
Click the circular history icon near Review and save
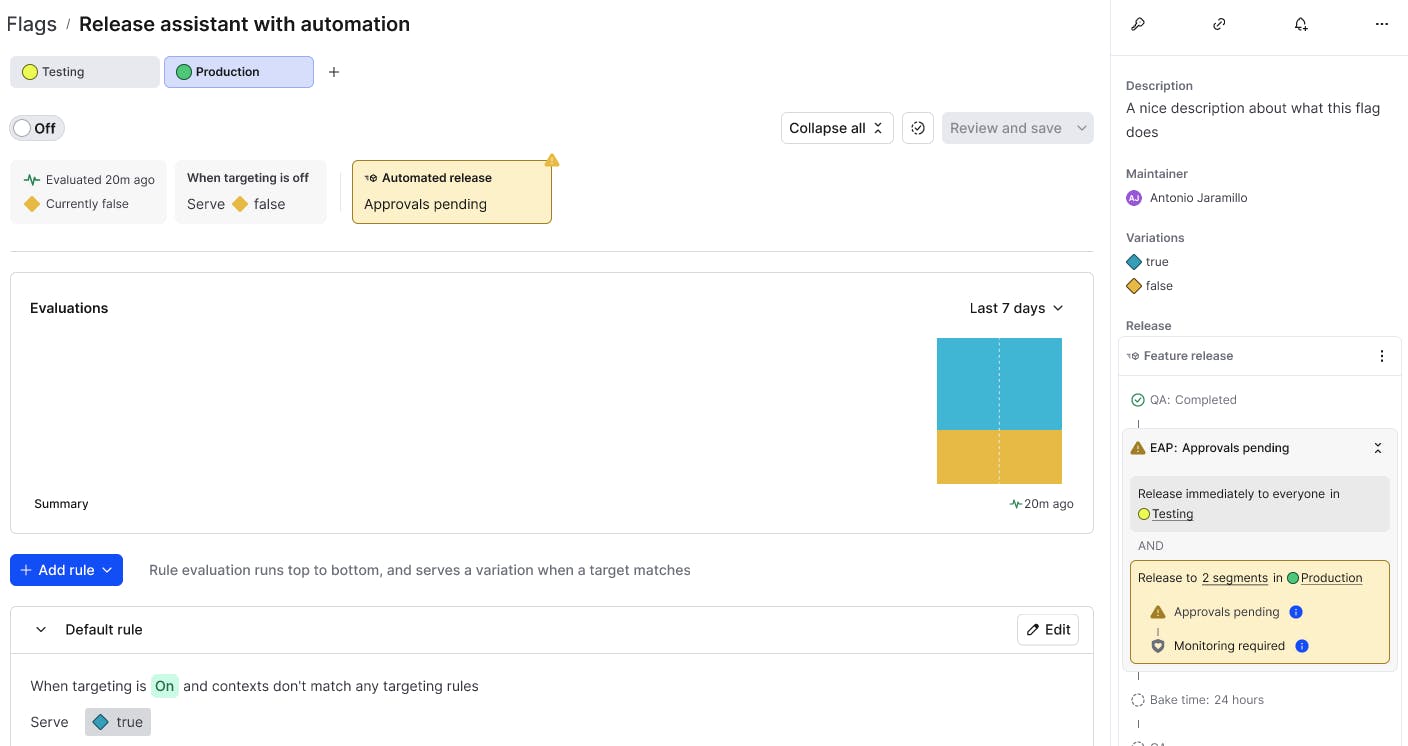[918, 128]
